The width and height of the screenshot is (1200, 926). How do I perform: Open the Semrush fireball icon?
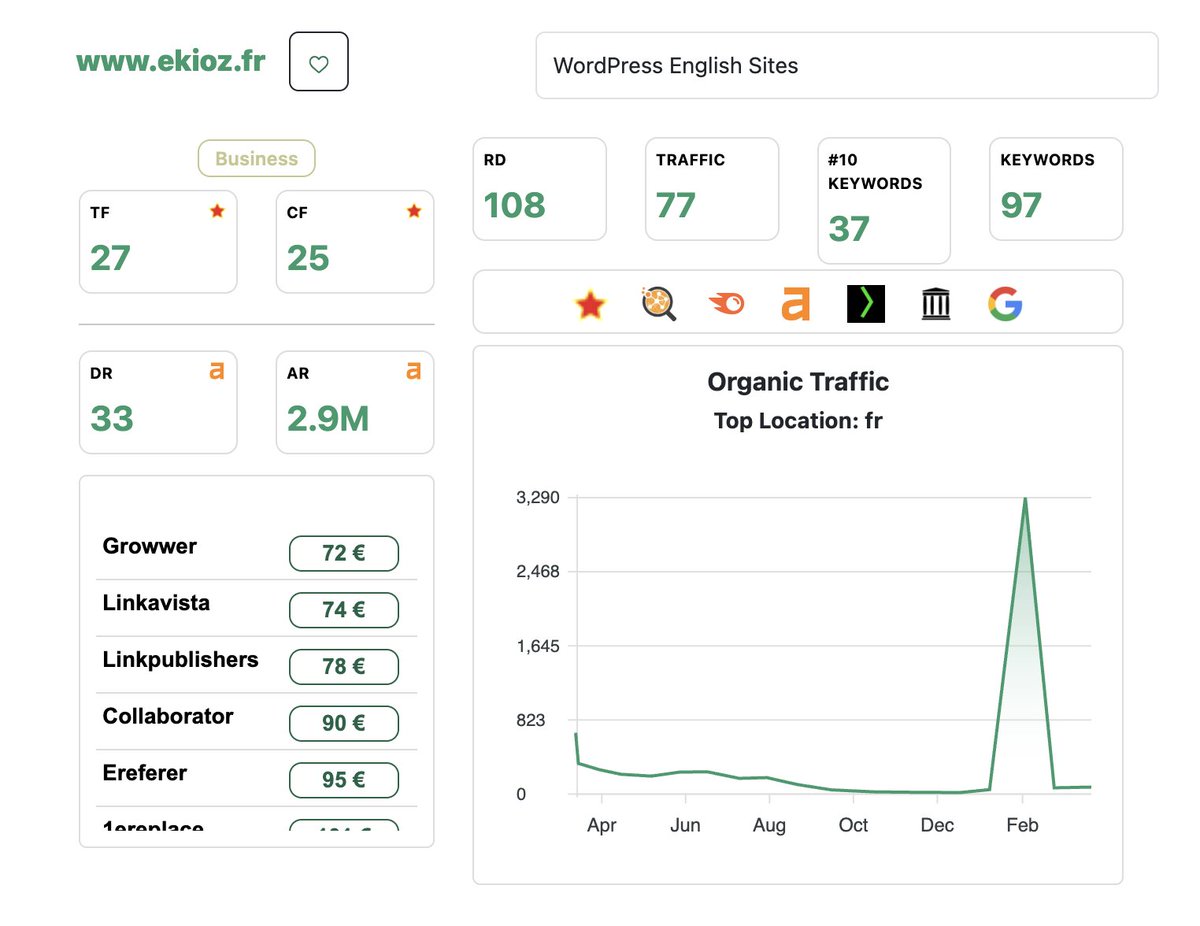click(727, 304)
